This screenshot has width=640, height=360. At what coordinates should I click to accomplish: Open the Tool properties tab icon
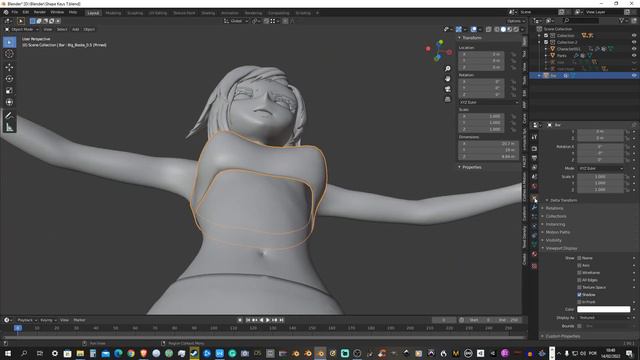click(534, 137)
